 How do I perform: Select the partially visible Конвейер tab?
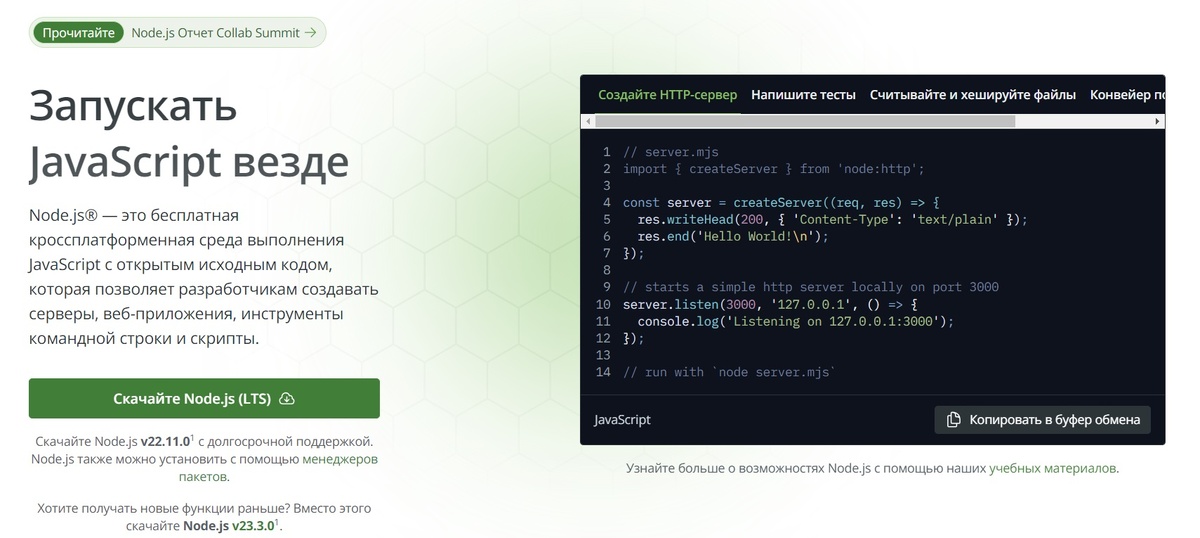[x=1127, y=95]
